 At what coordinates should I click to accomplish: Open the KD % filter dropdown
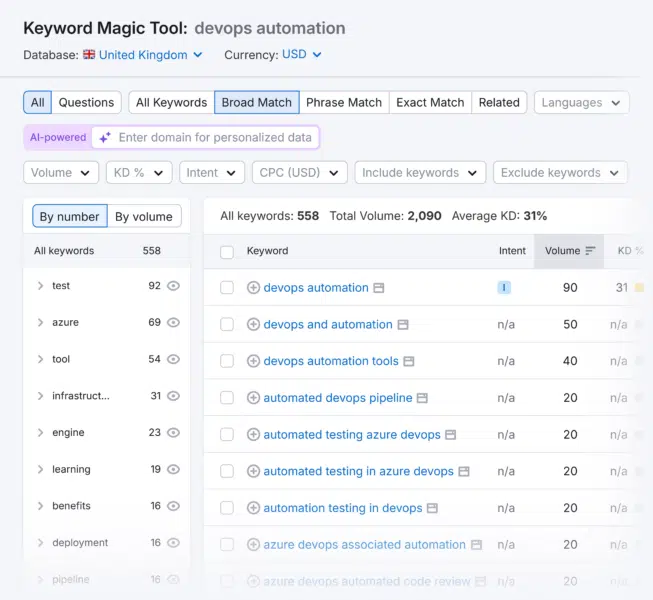(139, 172)
